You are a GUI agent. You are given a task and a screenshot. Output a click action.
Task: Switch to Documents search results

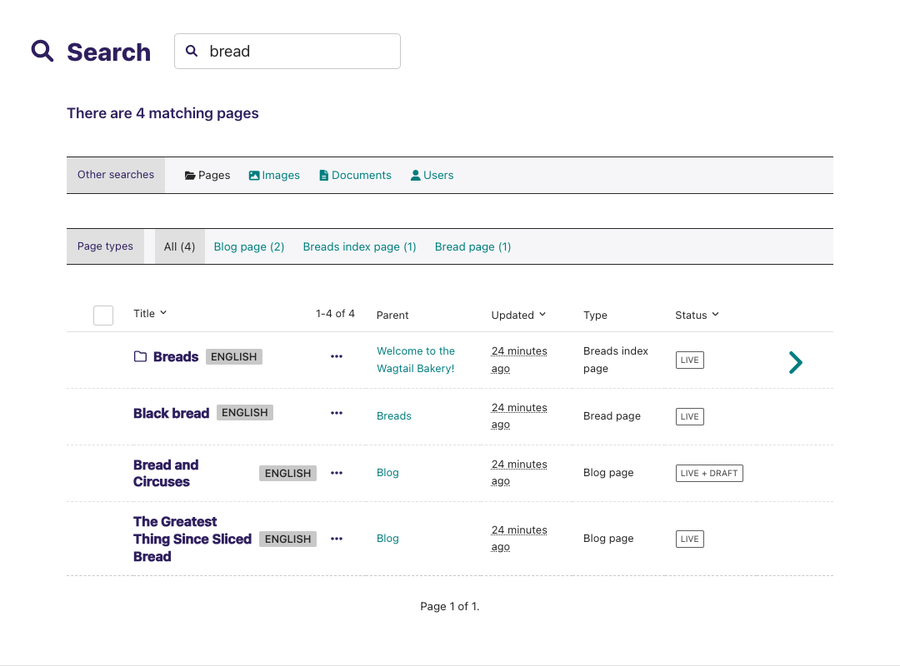click(x=355, y=175)
